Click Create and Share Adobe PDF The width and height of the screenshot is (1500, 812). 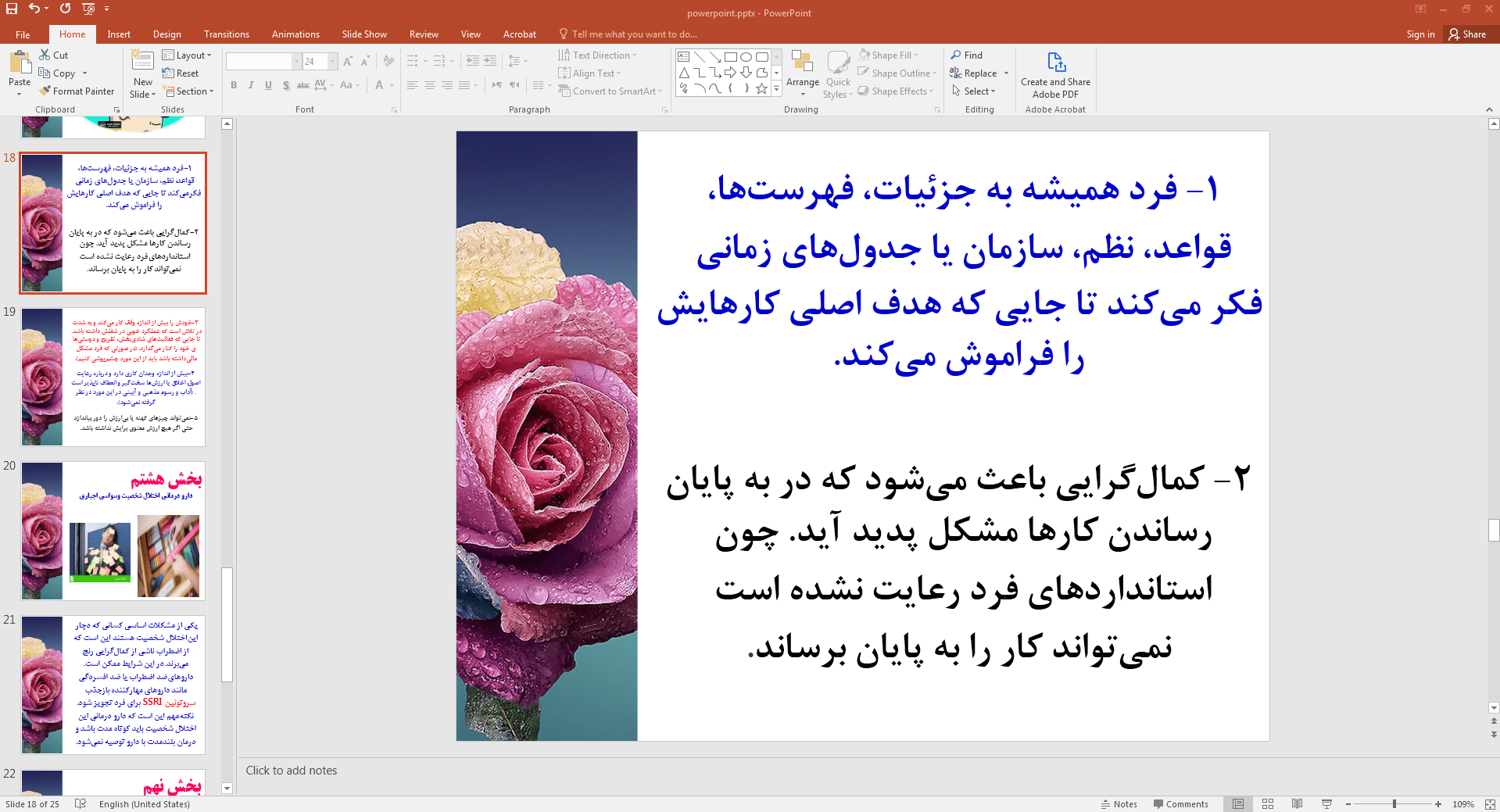point(1055,75)
